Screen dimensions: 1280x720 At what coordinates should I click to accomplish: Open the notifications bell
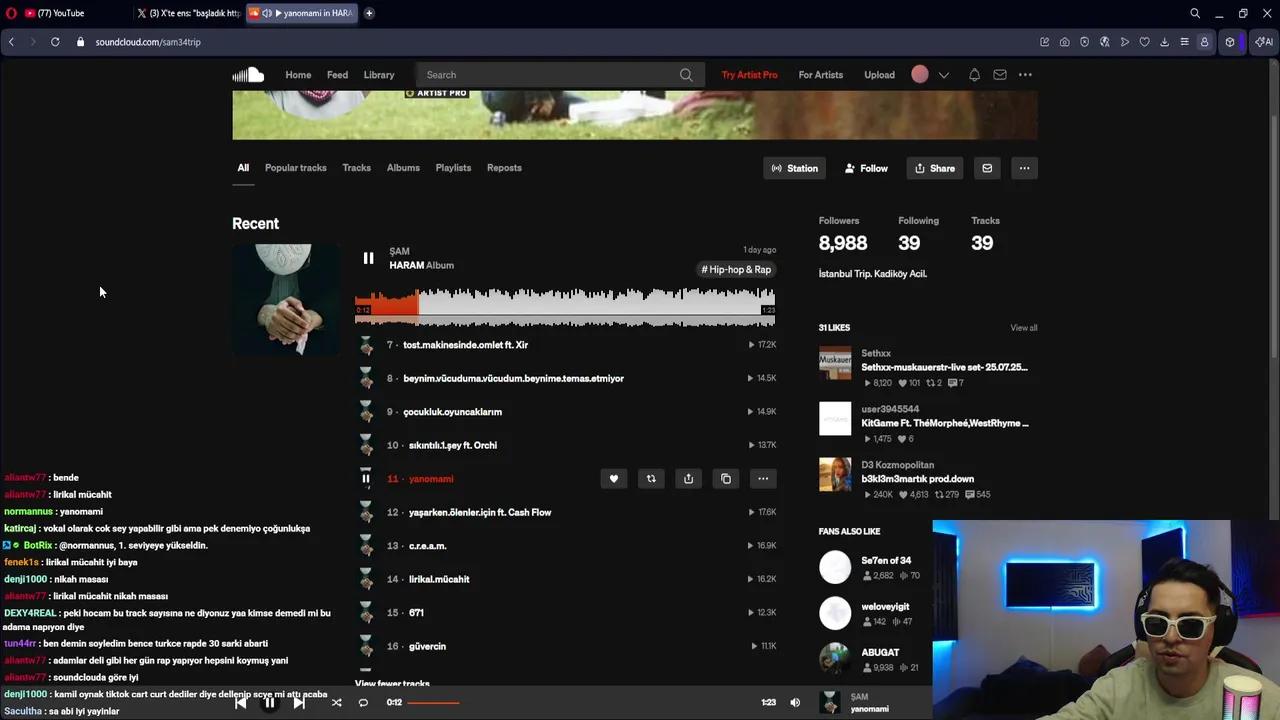pos(974,75)
